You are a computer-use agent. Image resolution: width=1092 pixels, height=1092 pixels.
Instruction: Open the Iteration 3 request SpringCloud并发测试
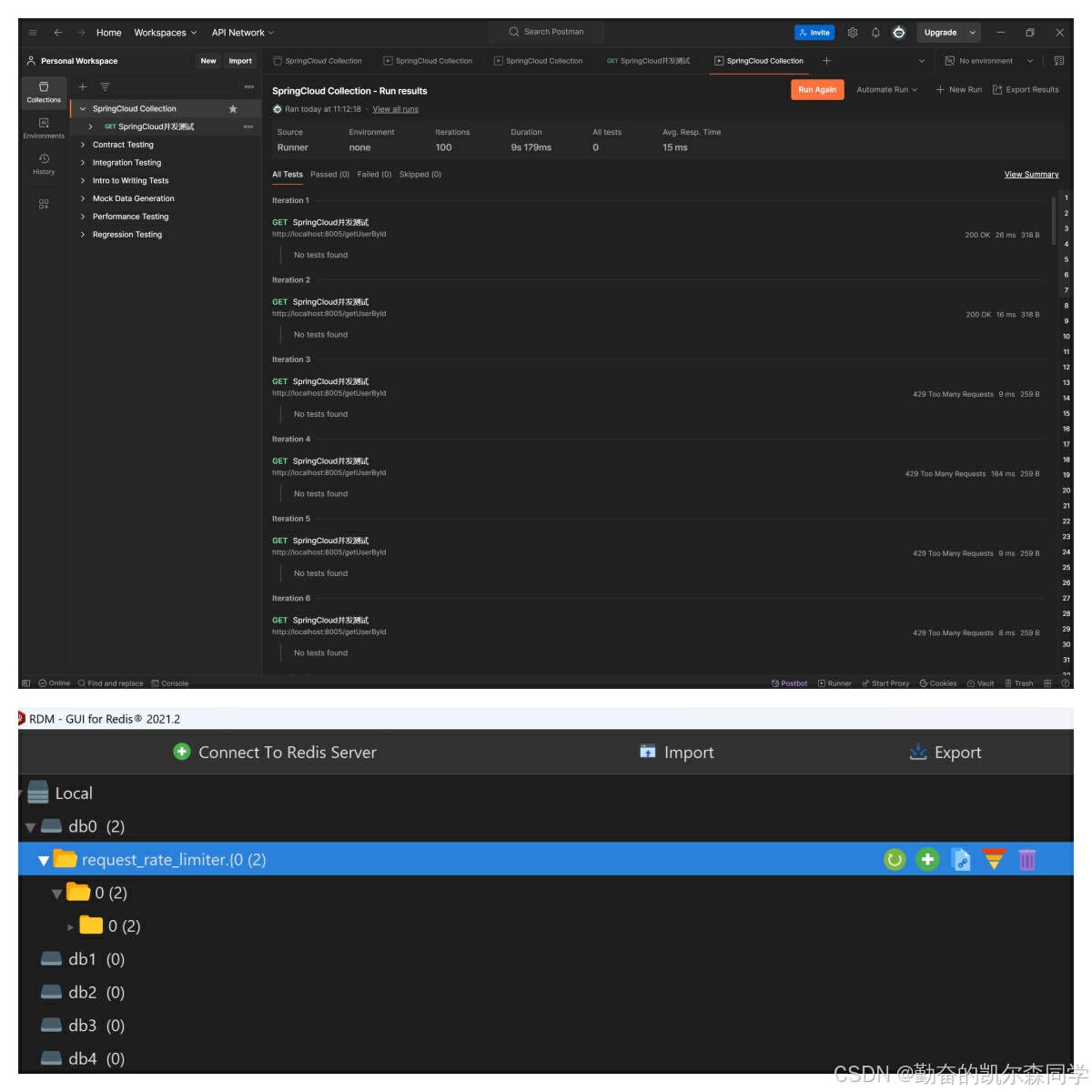click(x=330, y=382)
